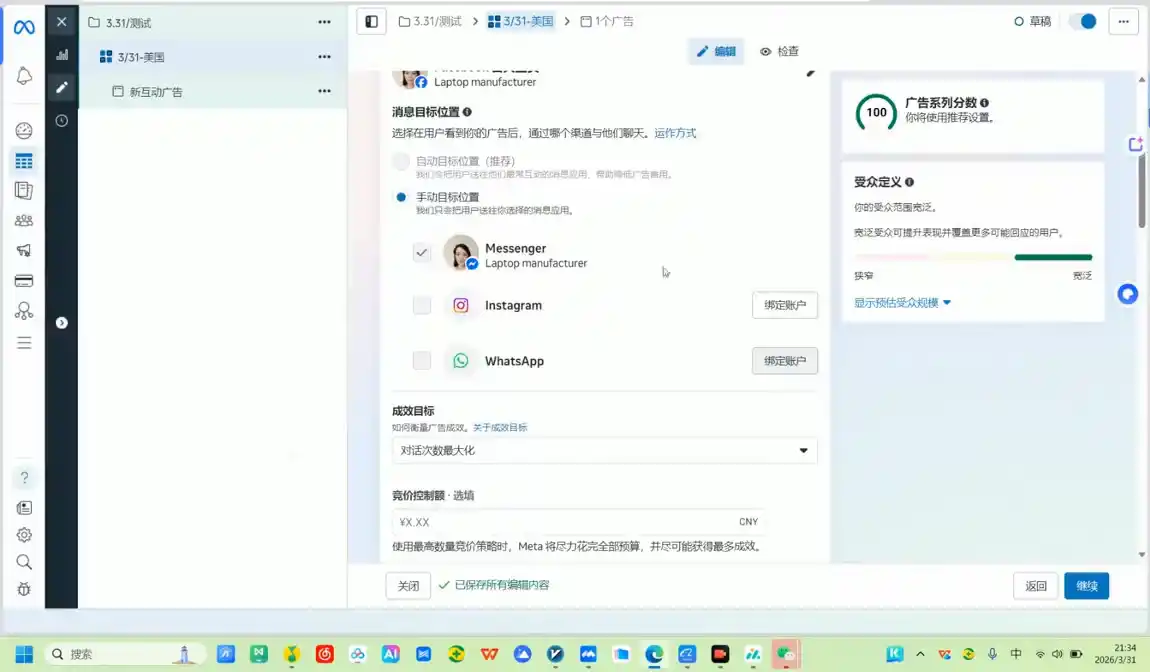This screenshot has height=672, width=1150.
Task: Show info for 受众定义
Action: pyautogui.click(x=909, y=182)
